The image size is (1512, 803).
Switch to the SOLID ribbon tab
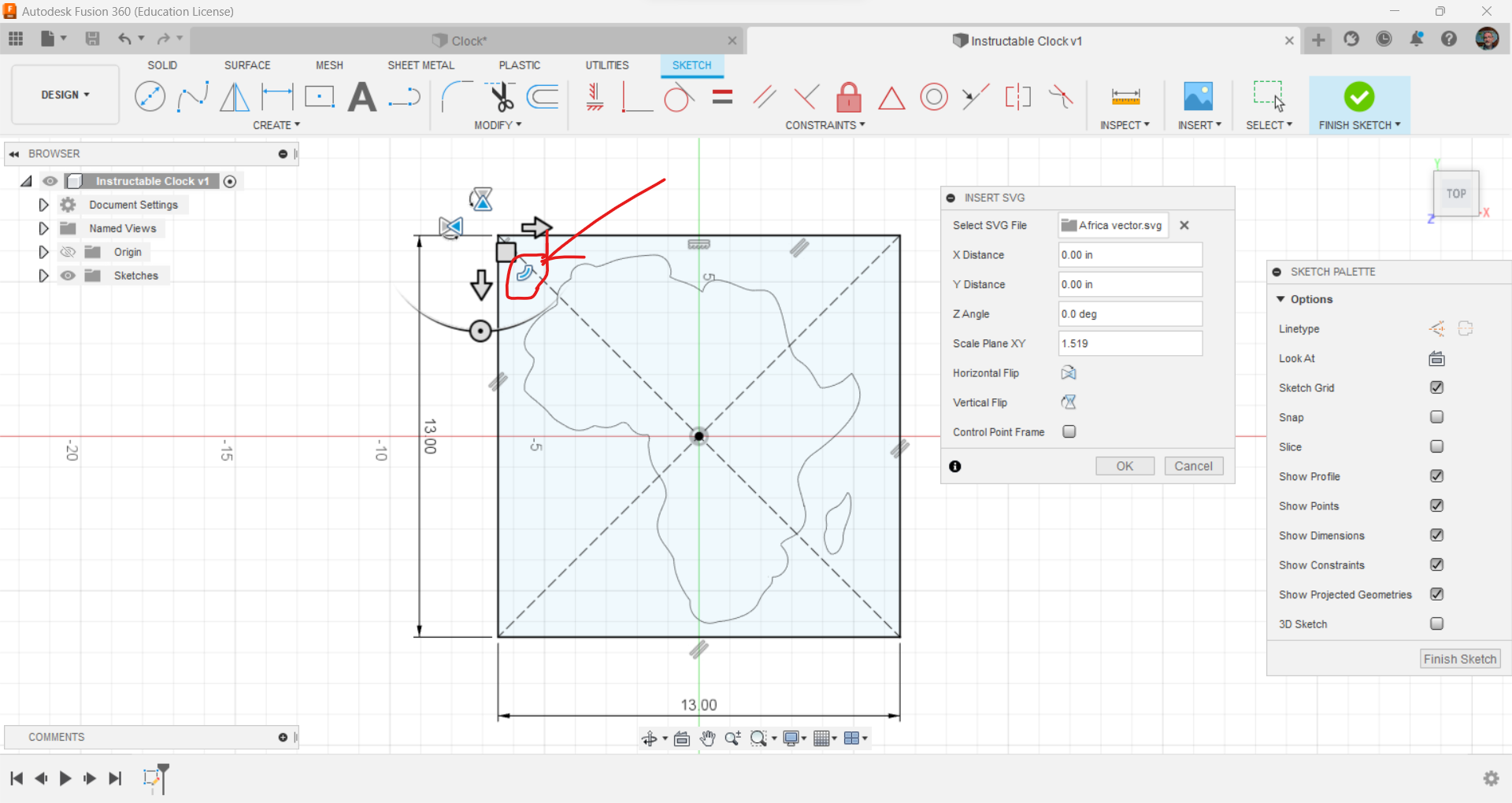[162, 65]
